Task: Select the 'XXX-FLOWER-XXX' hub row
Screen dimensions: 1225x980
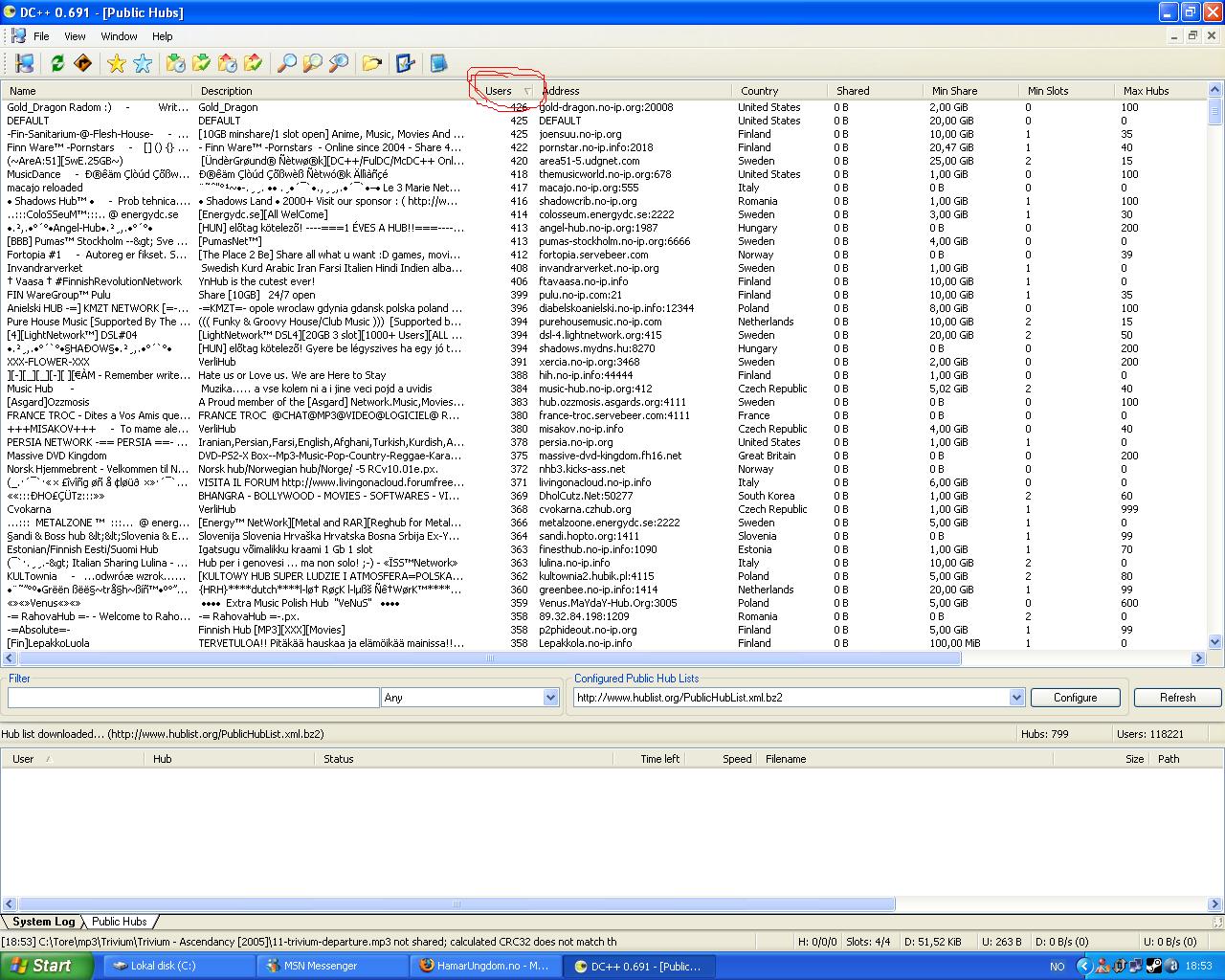Action: (x=603, y=362)
